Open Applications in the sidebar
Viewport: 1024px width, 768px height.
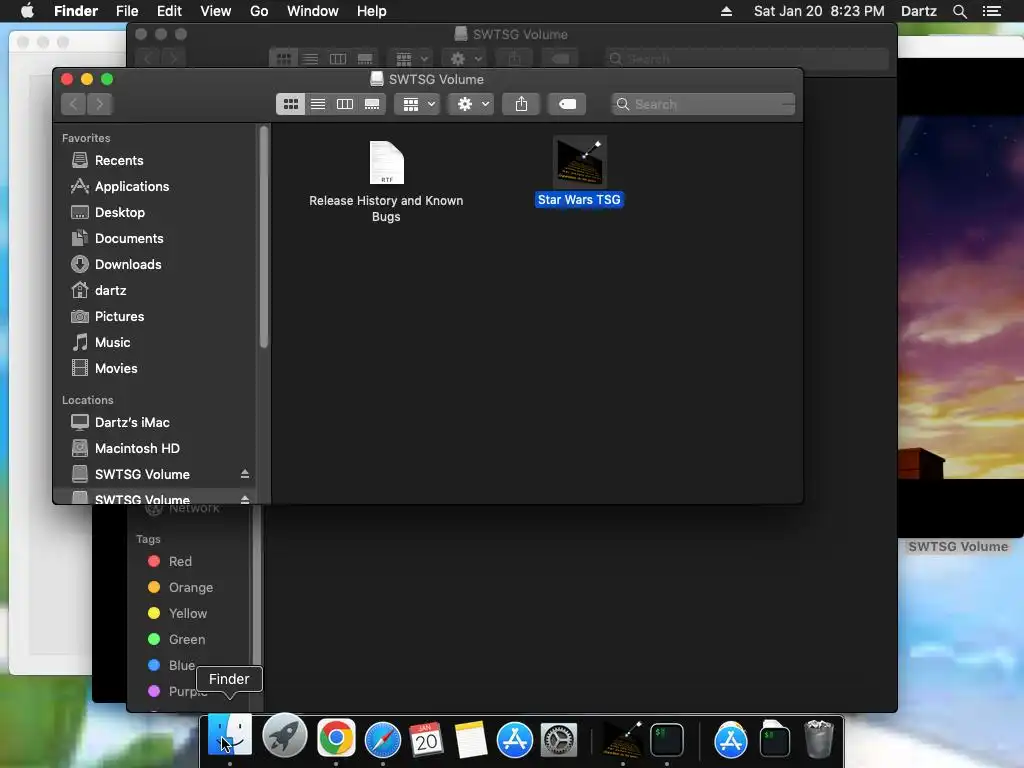(x=131, y=187)
